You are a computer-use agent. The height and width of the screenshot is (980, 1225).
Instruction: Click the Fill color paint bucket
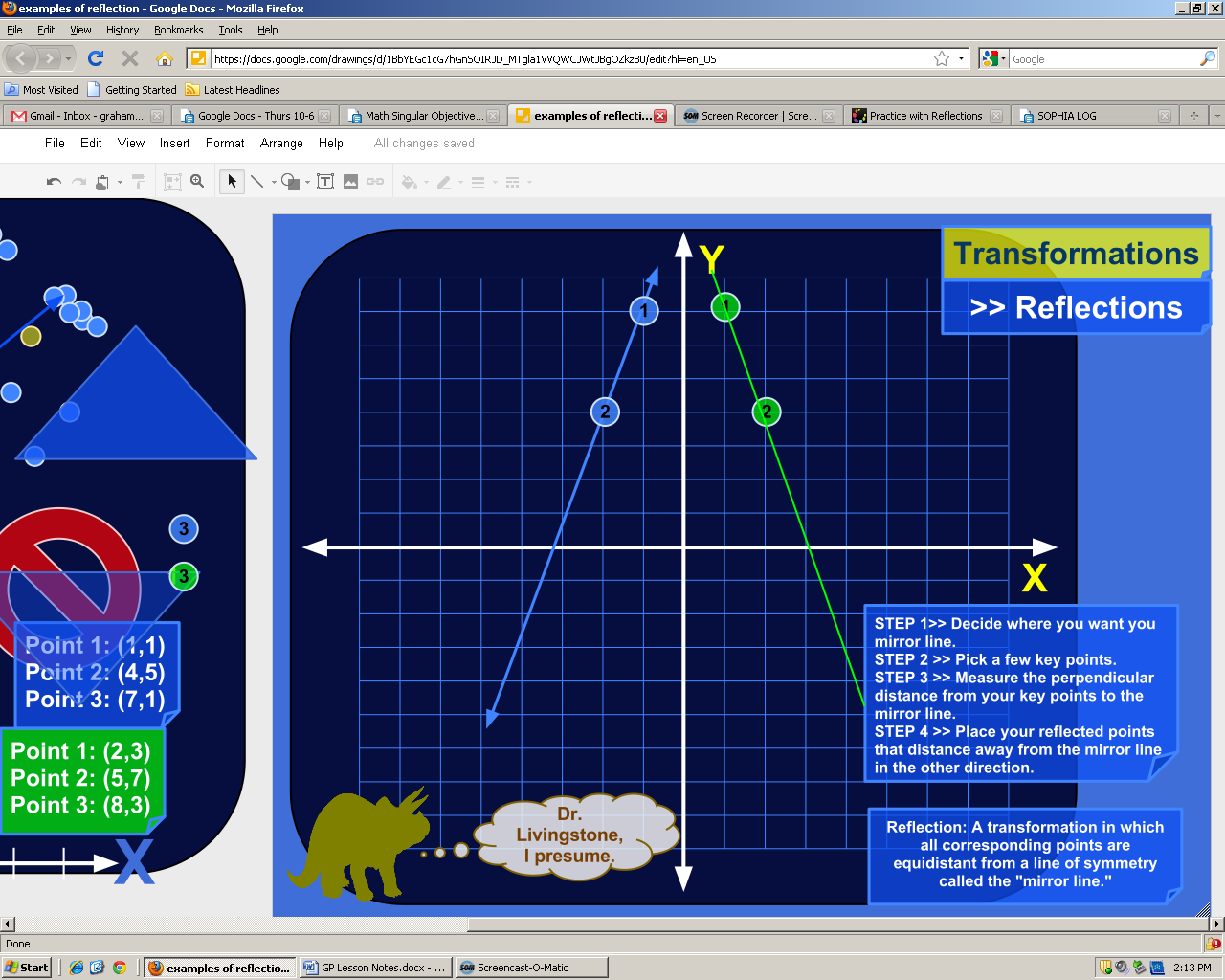pyautogui.click(x=409, y=182)
